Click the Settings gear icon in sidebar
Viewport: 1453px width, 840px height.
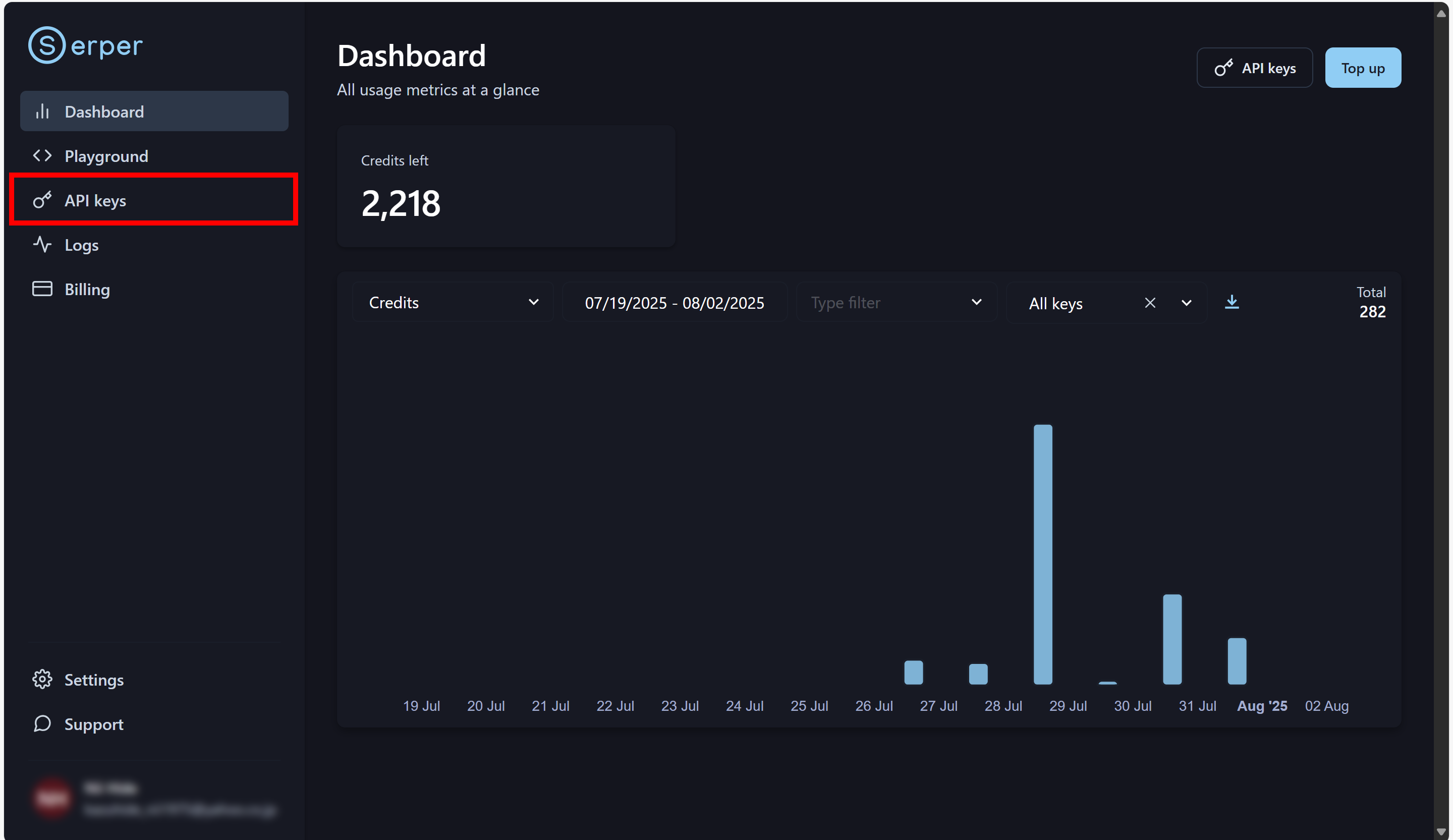[x=42, y=679]
